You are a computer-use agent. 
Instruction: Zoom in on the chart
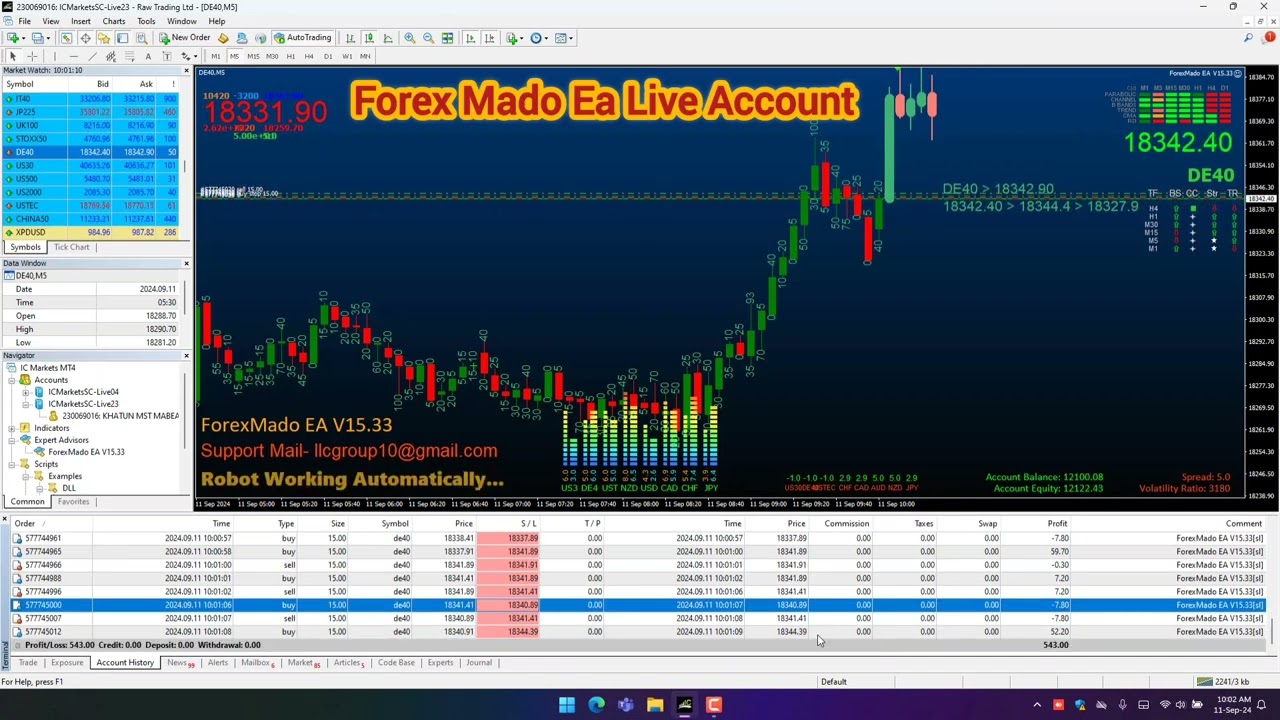tap(409, 38)
